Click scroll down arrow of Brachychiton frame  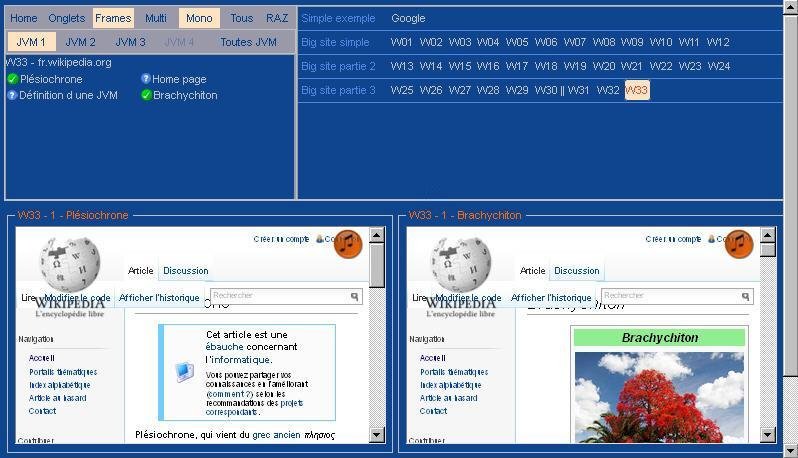pyautogui.click(x=767, y=435)
